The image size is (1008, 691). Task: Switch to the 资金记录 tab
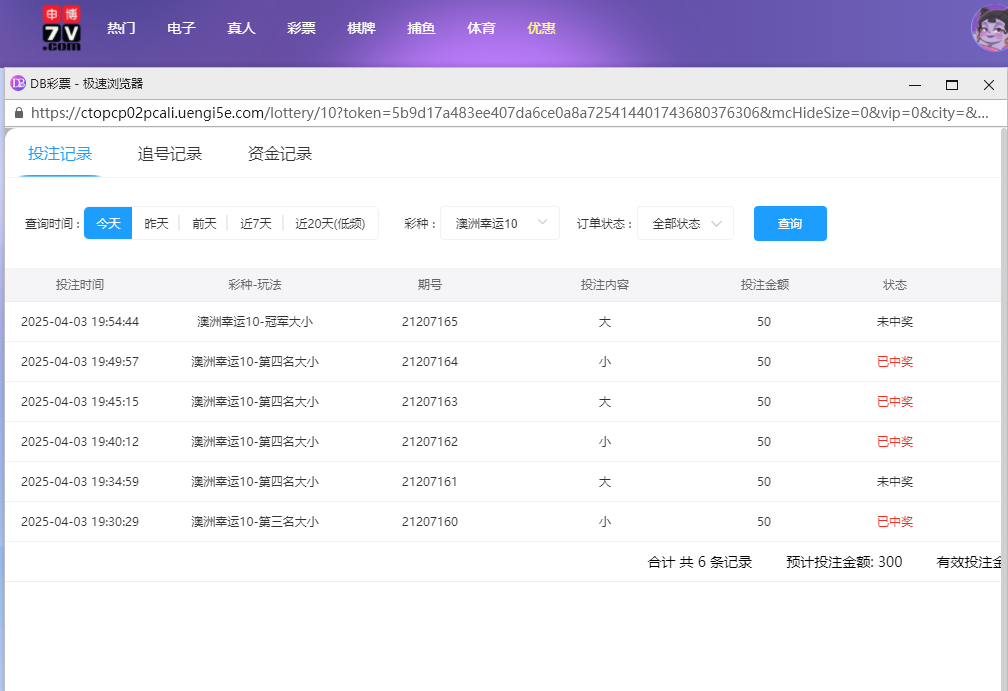[278, 154]
